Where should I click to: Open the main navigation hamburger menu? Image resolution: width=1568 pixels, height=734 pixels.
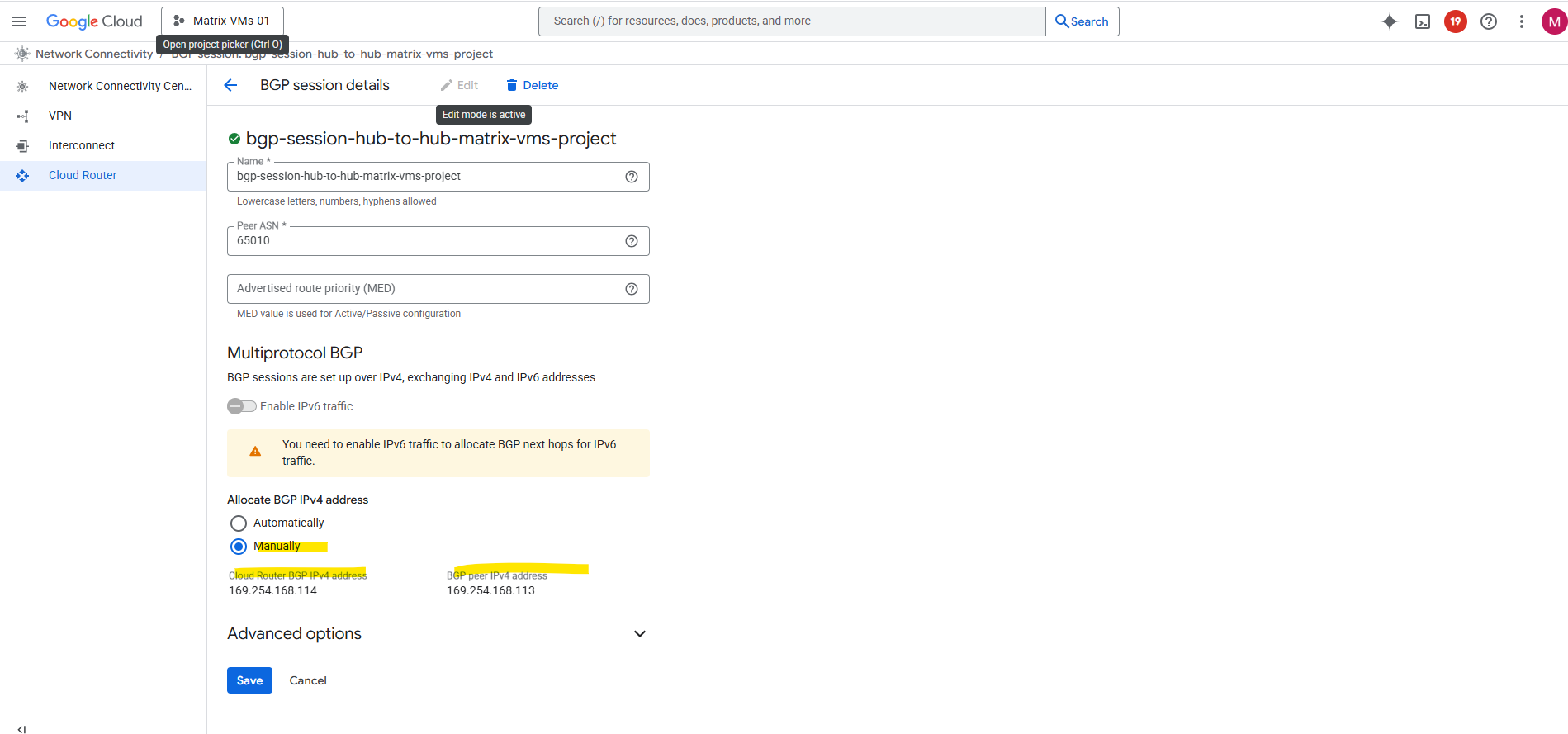19,21
